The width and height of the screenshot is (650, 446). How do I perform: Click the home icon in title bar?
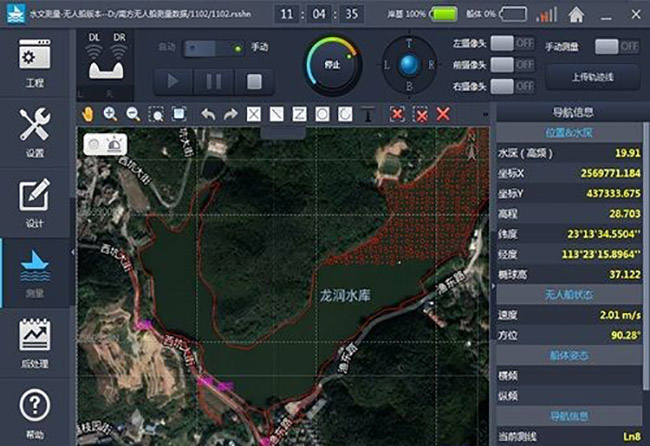pyautogui.click(x=577, y=15)
